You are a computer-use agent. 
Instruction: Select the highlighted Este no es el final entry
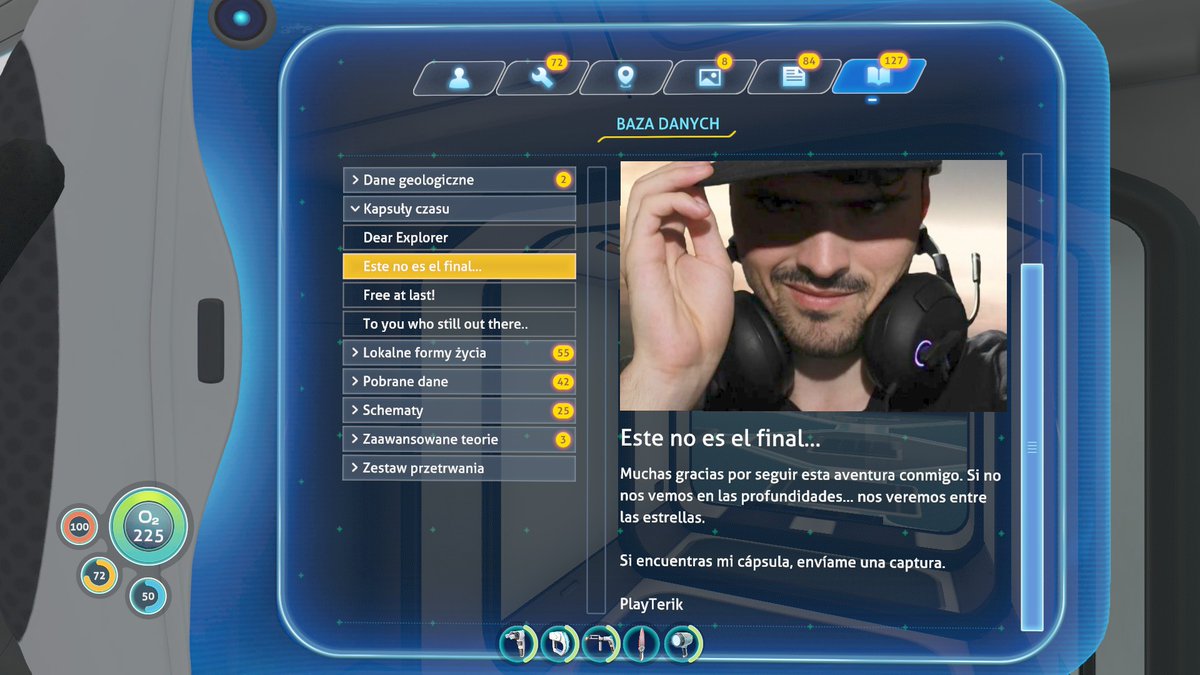(x=459, y=267)
